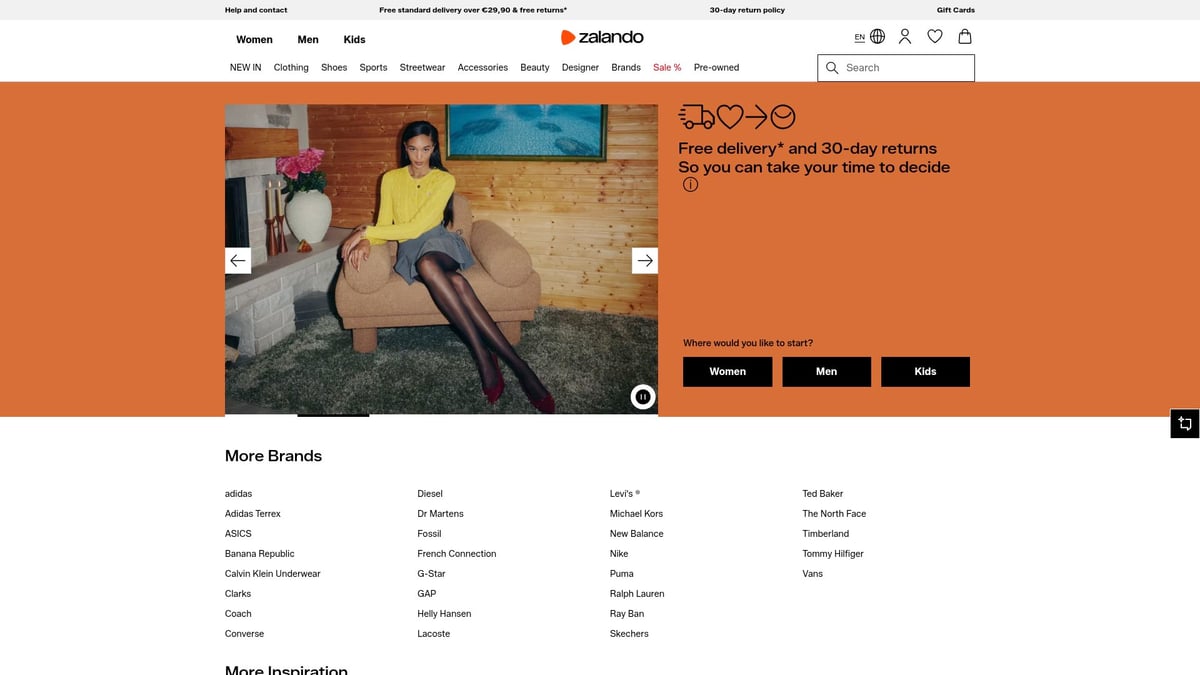The height and width of the screenshot is (675, 1200).
Task: Open the Fossil brand link
Action: (x=429, y=534)
